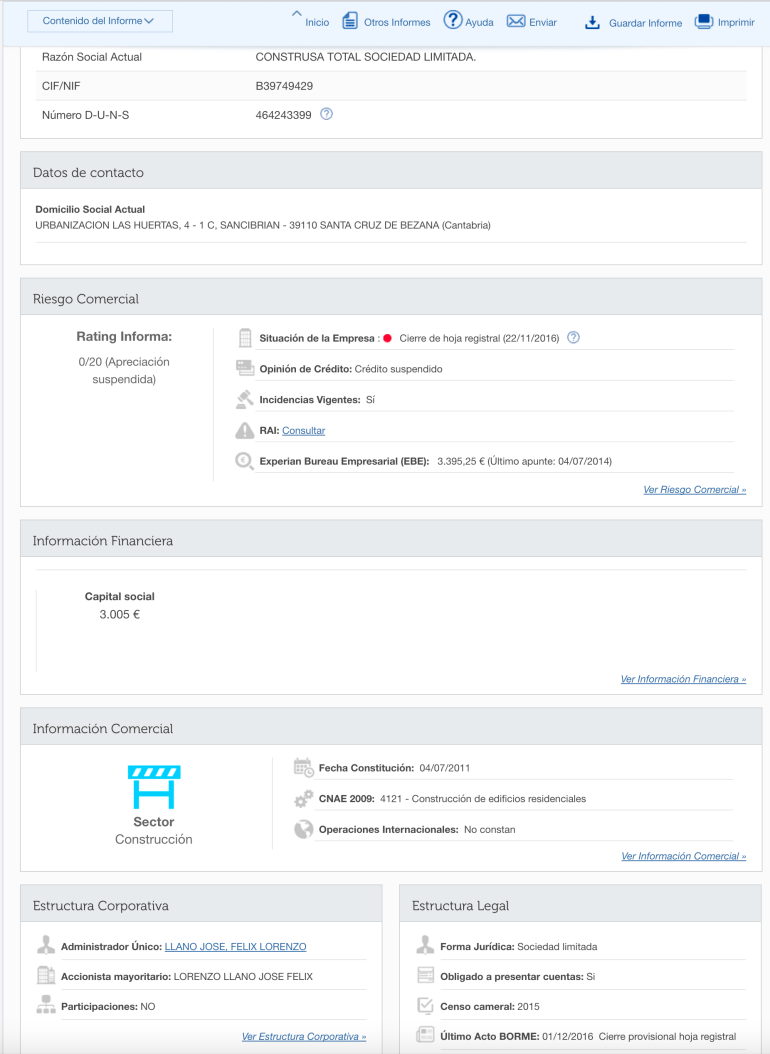Open Ver Estructura Corporativa link
Image resolution: width=770 pixels, height=1054 pixels.
click(304, 1037)
